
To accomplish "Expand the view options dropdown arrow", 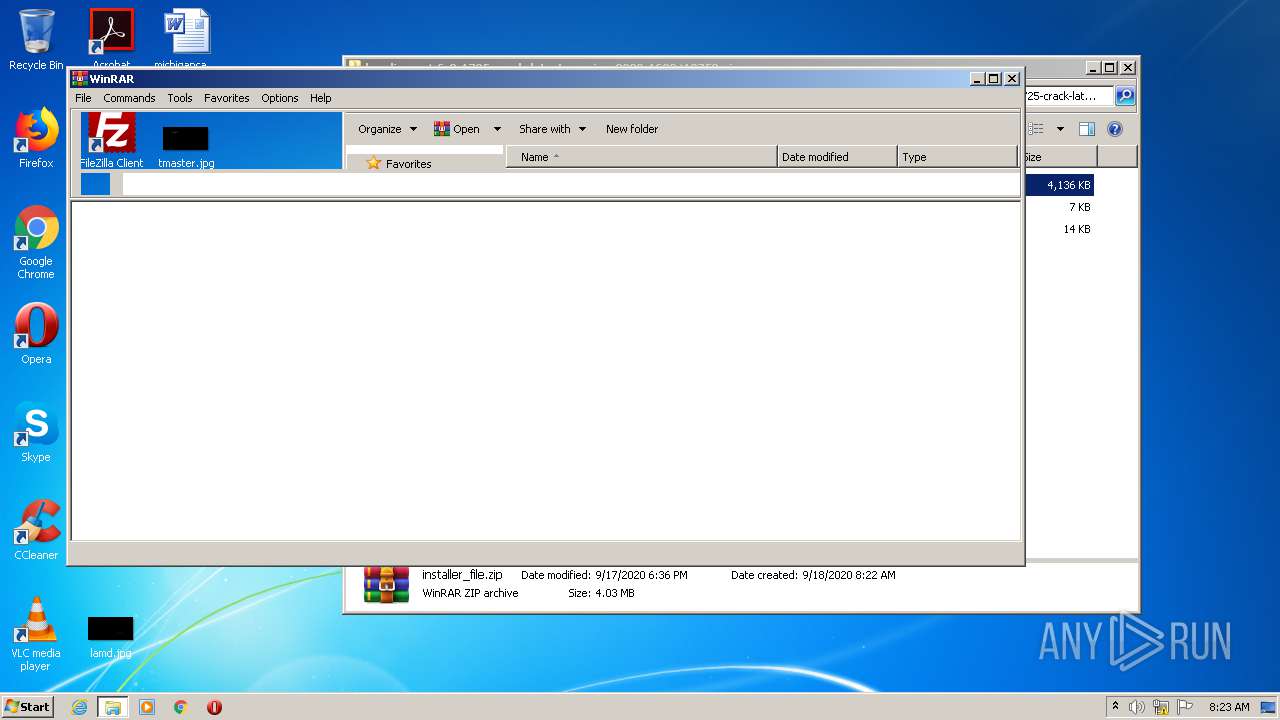I will (x=1060, y=129).
